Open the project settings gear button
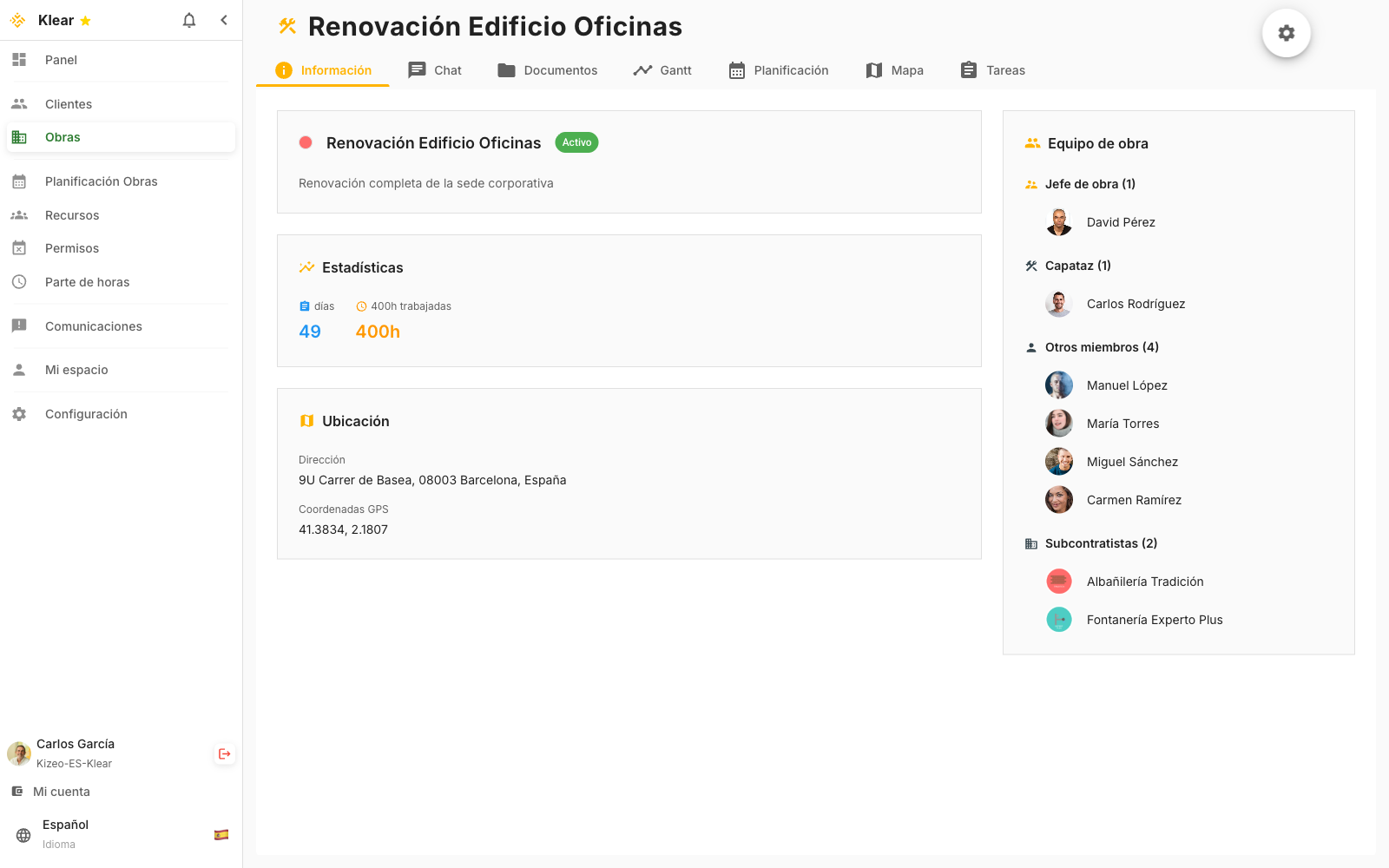 point(1287,32)
